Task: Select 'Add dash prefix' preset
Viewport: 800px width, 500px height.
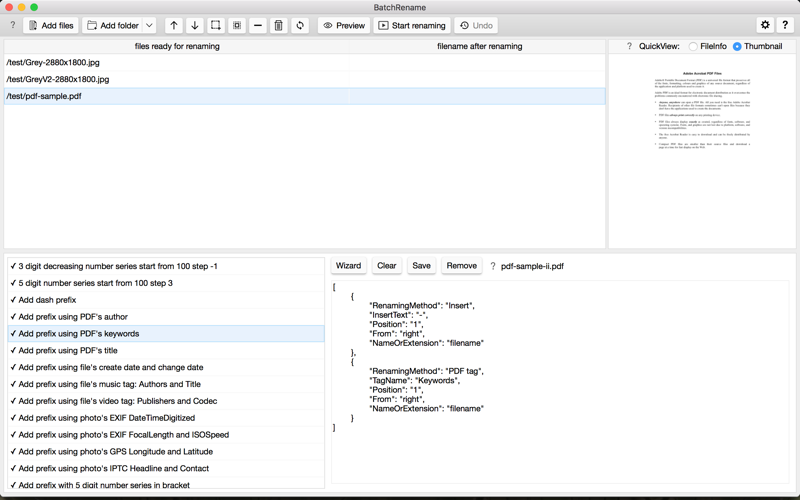Action: coord(166,299)
